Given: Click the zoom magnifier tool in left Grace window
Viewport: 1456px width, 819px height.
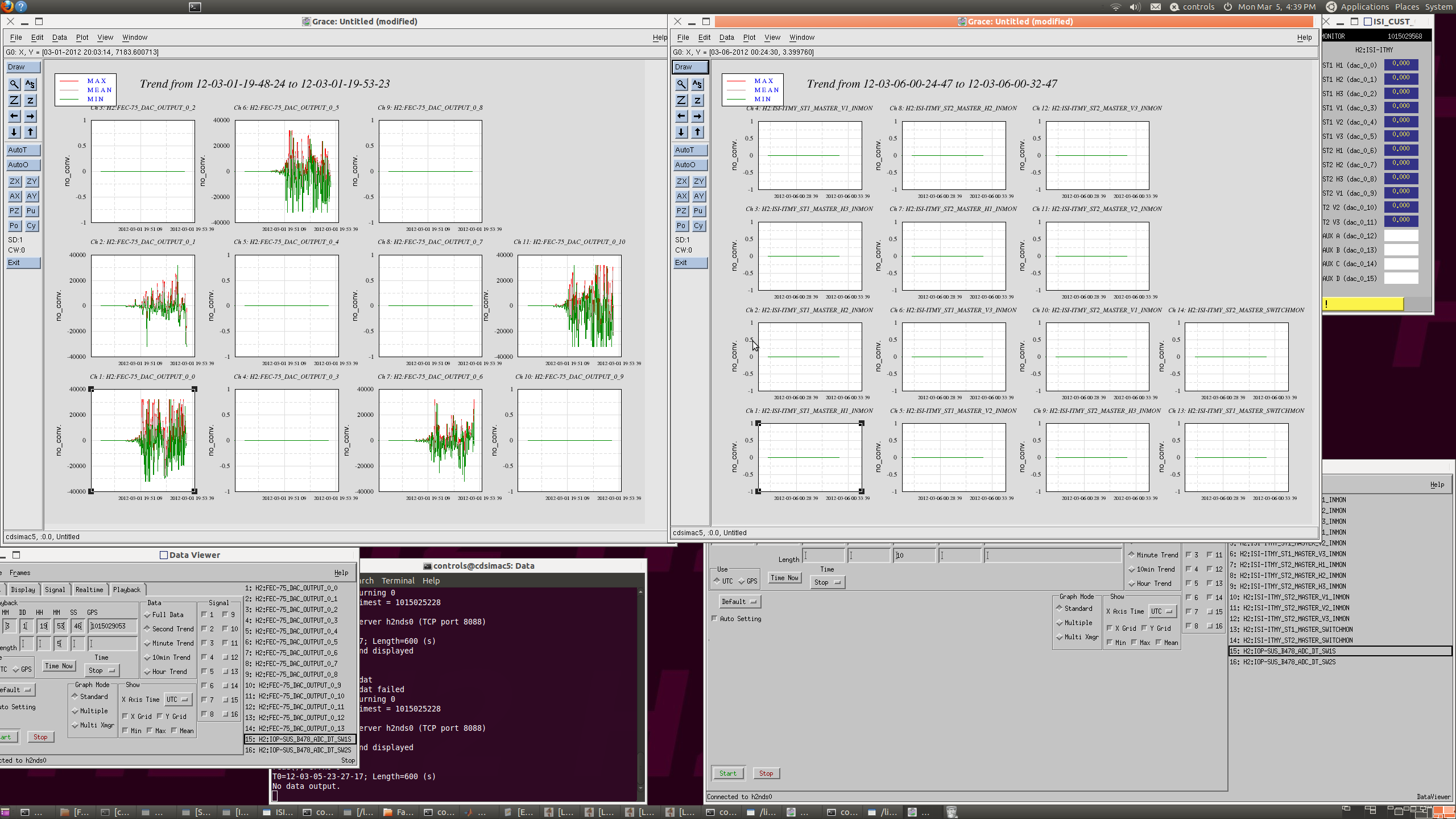Looking at the screenshot, I should 14,84.
